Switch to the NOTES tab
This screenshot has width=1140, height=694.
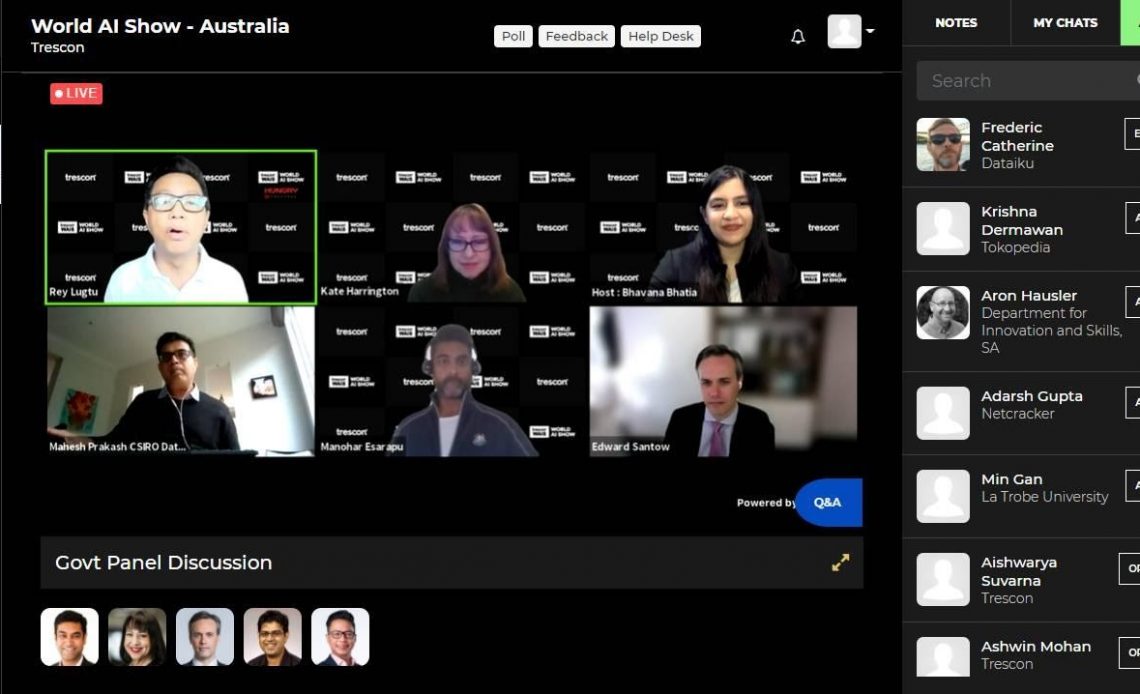(x=956, y=23)
